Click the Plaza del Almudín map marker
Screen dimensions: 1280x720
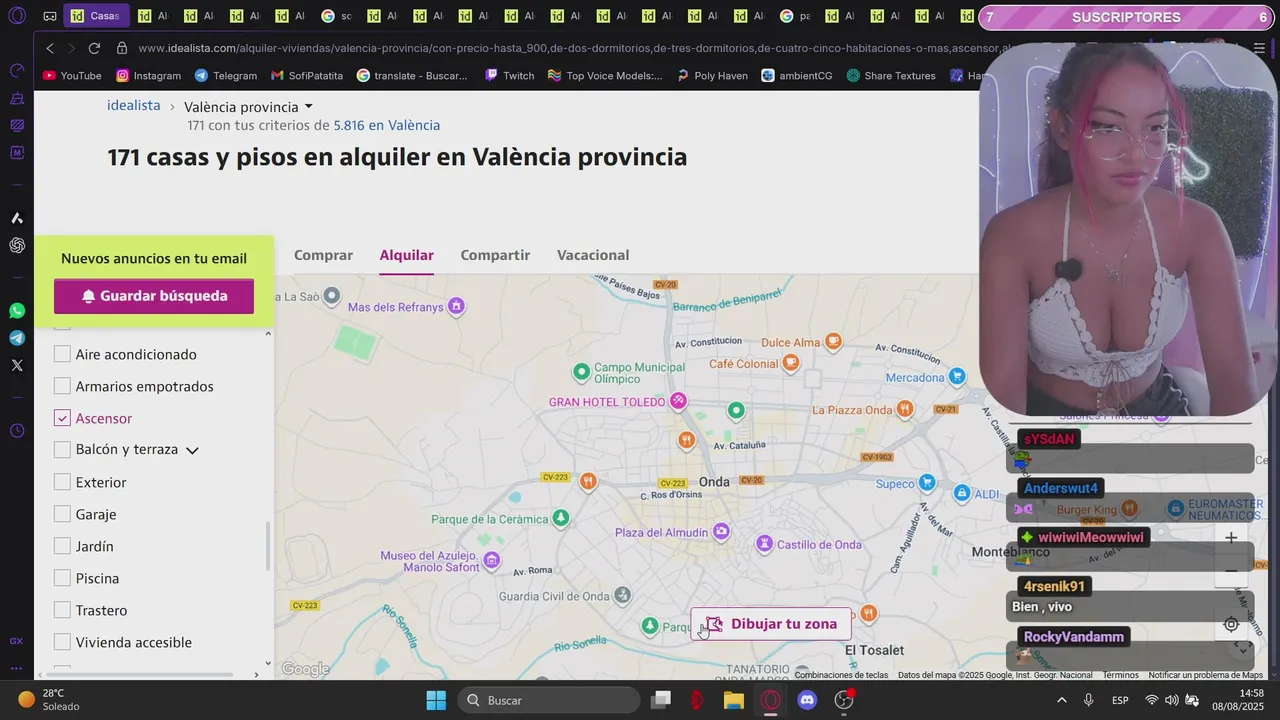coord(722,533)
